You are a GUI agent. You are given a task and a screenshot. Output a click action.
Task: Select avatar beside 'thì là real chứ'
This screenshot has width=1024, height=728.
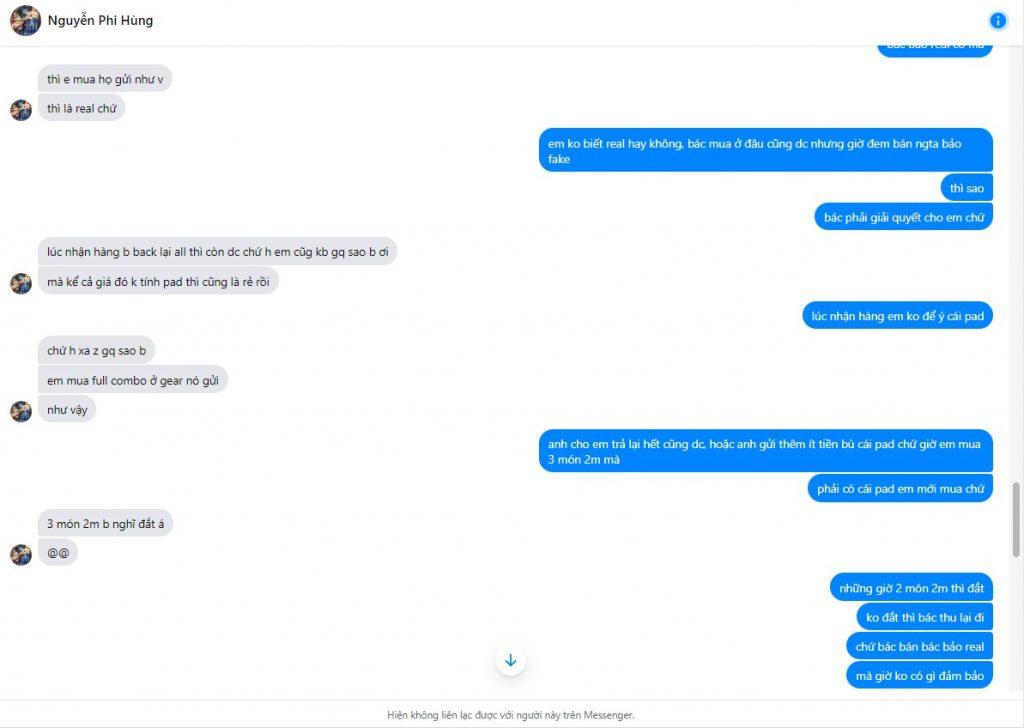click(x=21, y=110)
